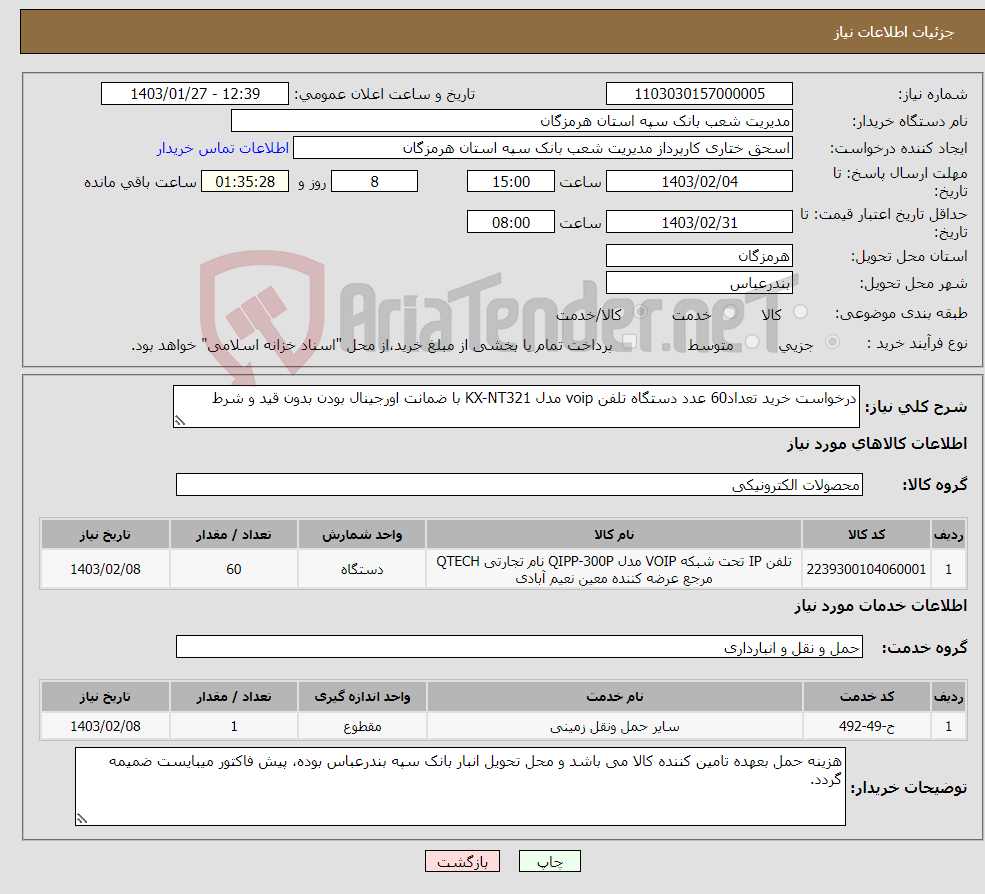Screen dimensions: 985x894
Task: Select the متوسط purchase type radio
Action: [x=752, y=342]
